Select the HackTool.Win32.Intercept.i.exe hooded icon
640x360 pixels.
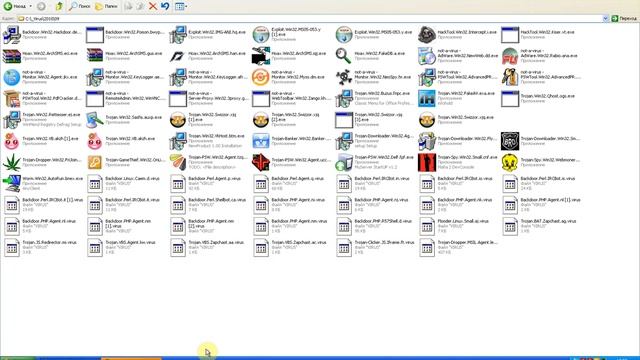click(427, 35)
